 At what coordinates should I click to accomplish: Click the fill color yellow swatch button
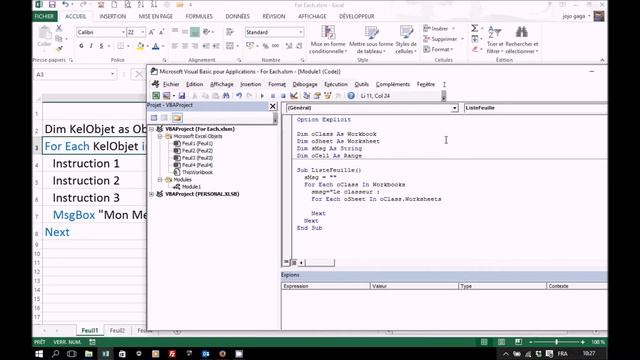pos(140,47)
